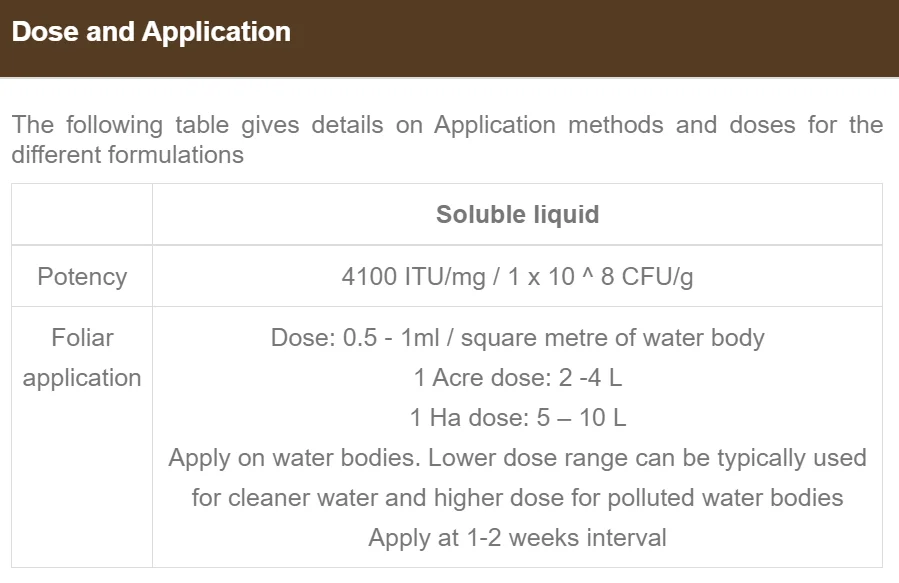This screenshot has height=583, width=899.
Task: Click "Apply at 1-2 weeks interval" line
Action: tap(517, 538)
